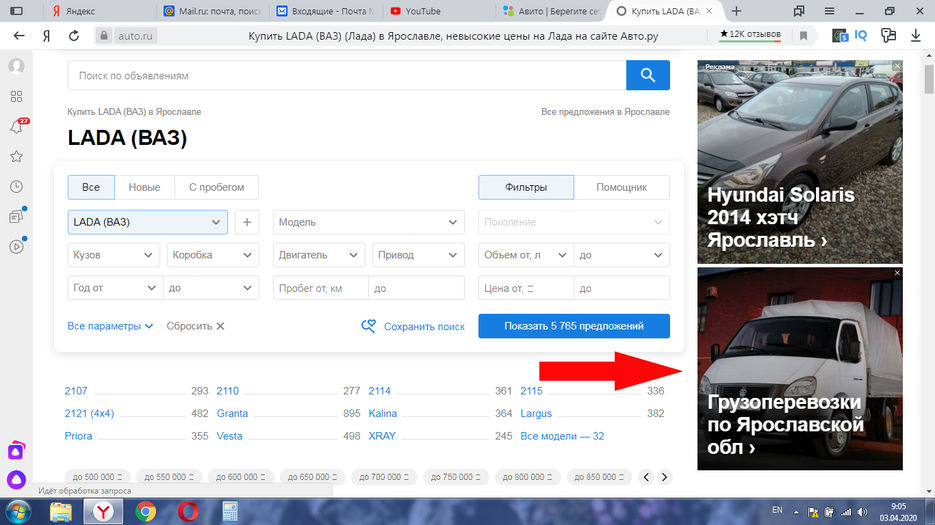Open notifications bell in browser sidebar

[x=16, y=127]
